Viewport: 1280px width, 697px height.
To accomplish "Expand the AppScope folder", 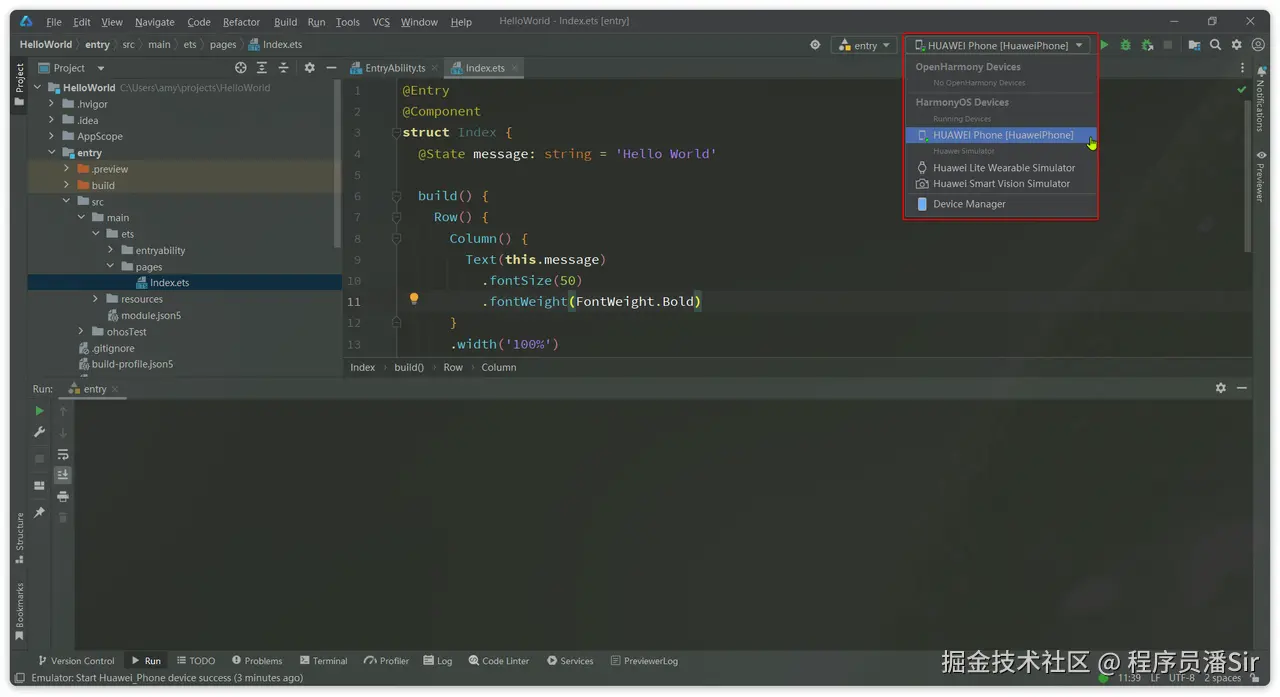I will click(x=51, y=136).
